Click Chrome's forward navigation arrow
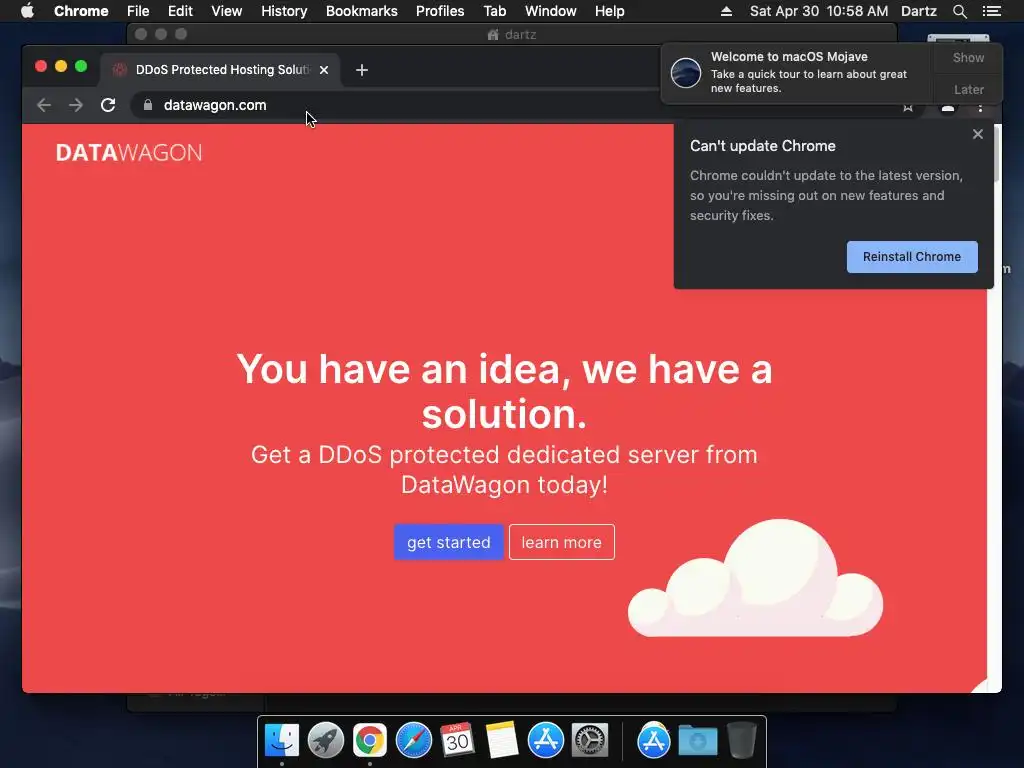The image size is (1024, 768). click(76, 105)
